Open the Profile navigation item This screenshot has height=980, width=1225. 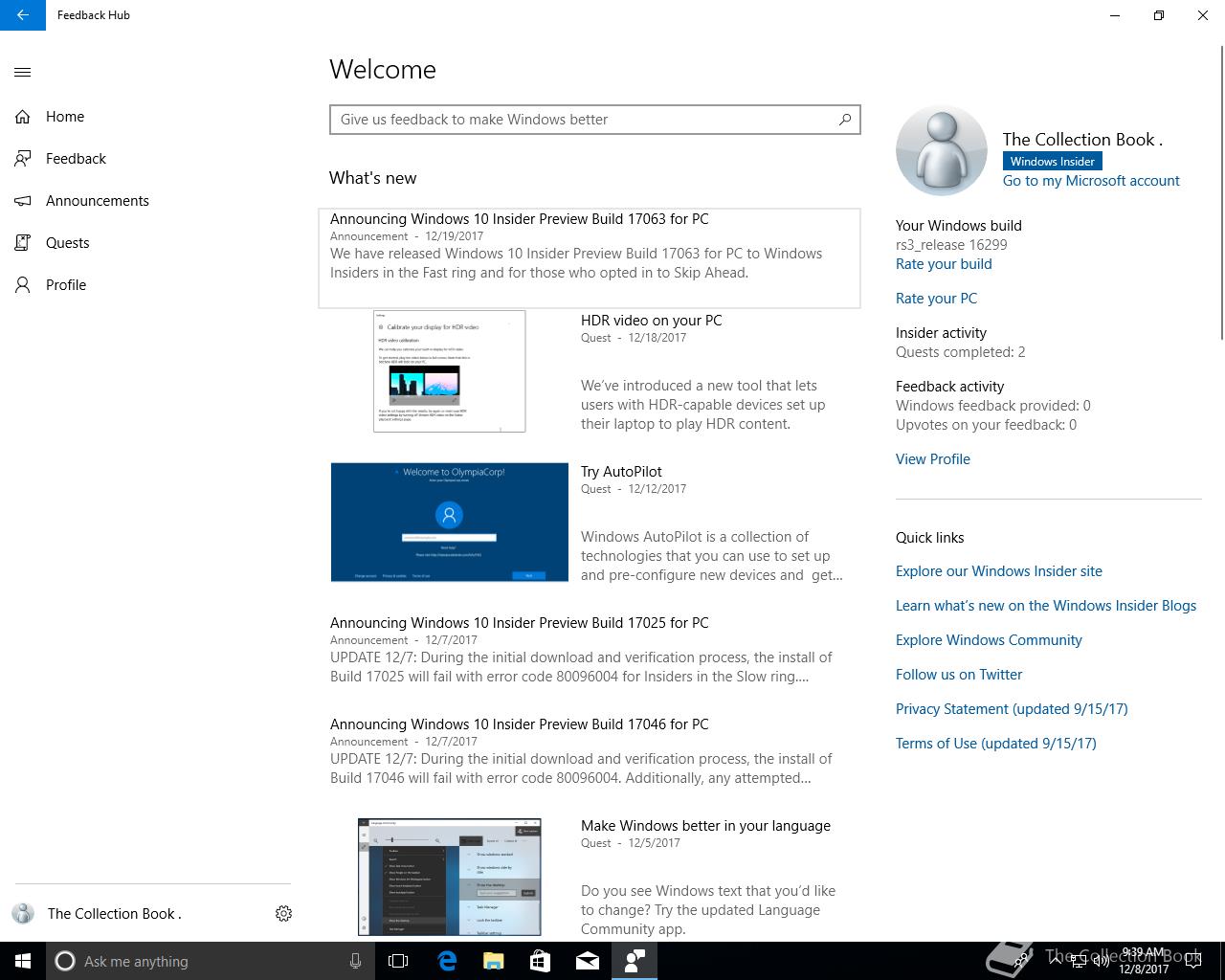[153, 285]
